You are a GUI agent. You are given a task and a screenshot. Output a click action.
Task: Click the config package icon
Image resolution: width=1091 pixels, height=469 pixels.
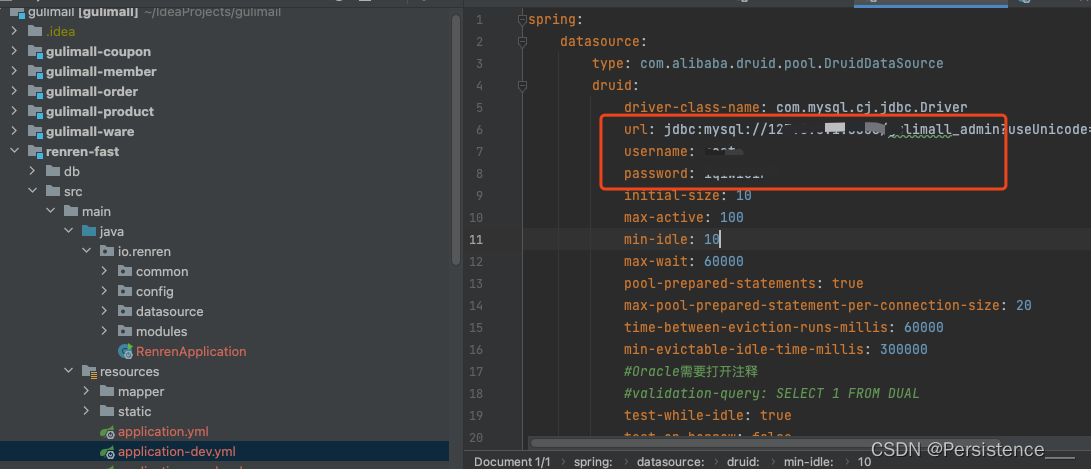pyautogui.click(x=125, y=292)
